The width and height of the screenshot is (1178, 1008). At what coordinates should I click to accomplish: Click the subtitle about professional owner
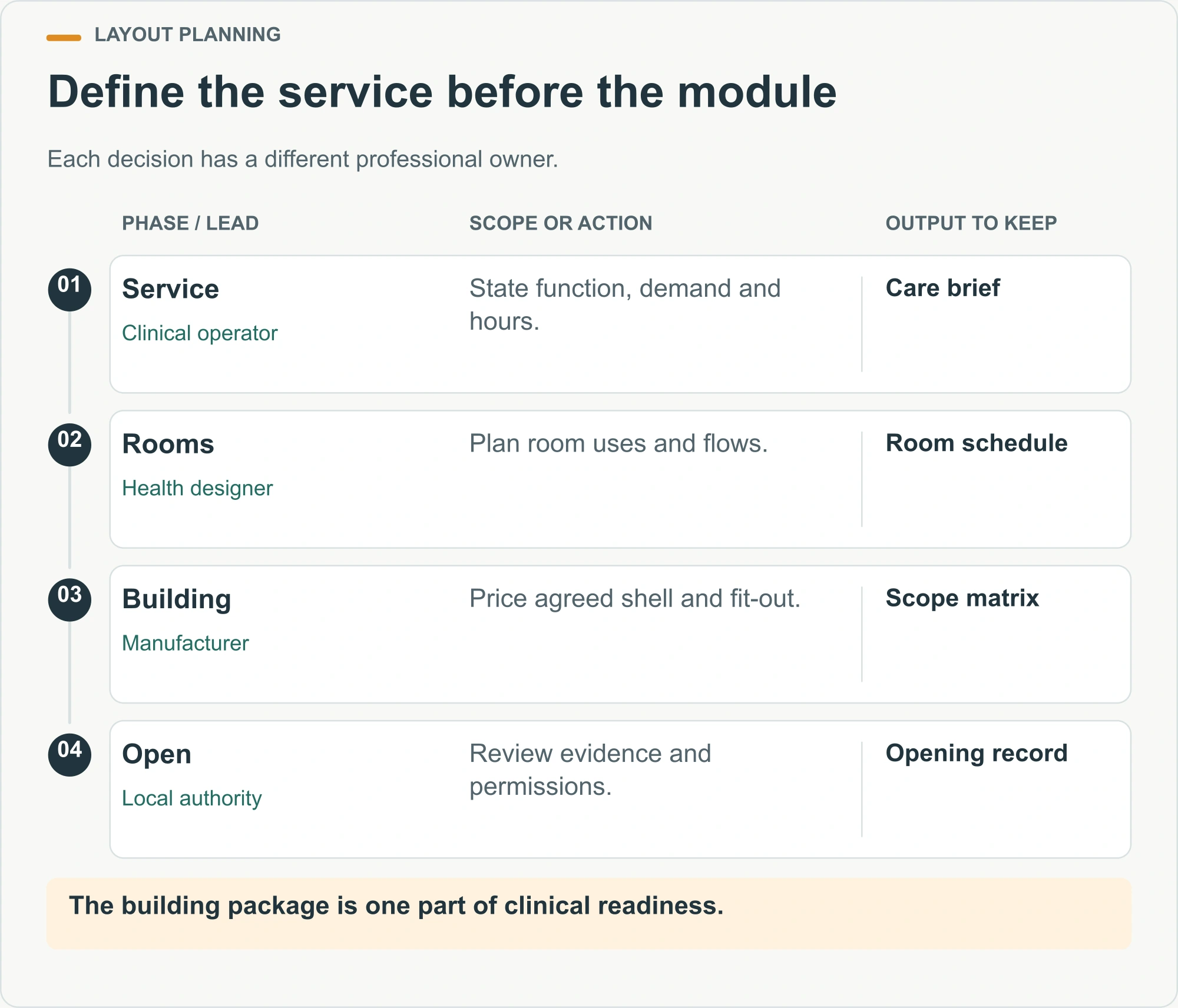click(303, 159)
